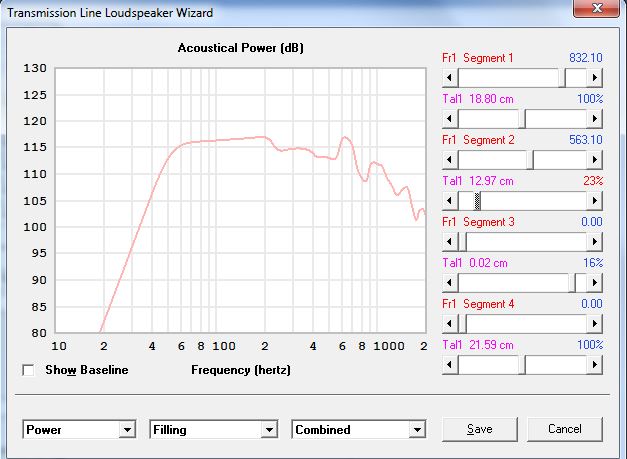Click the Fr1 Segment 4 label
The image size is (627, 459).
pos(478,303)
